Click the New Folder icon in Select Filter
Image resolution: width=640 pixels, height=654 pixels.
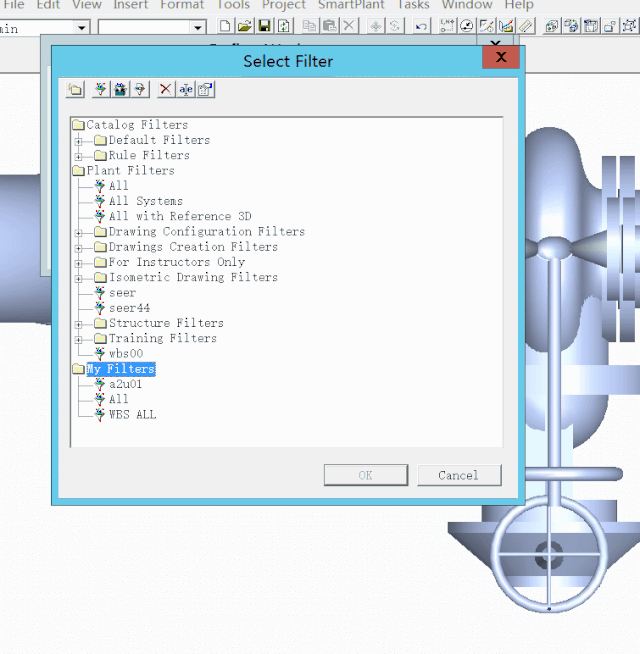76,89
